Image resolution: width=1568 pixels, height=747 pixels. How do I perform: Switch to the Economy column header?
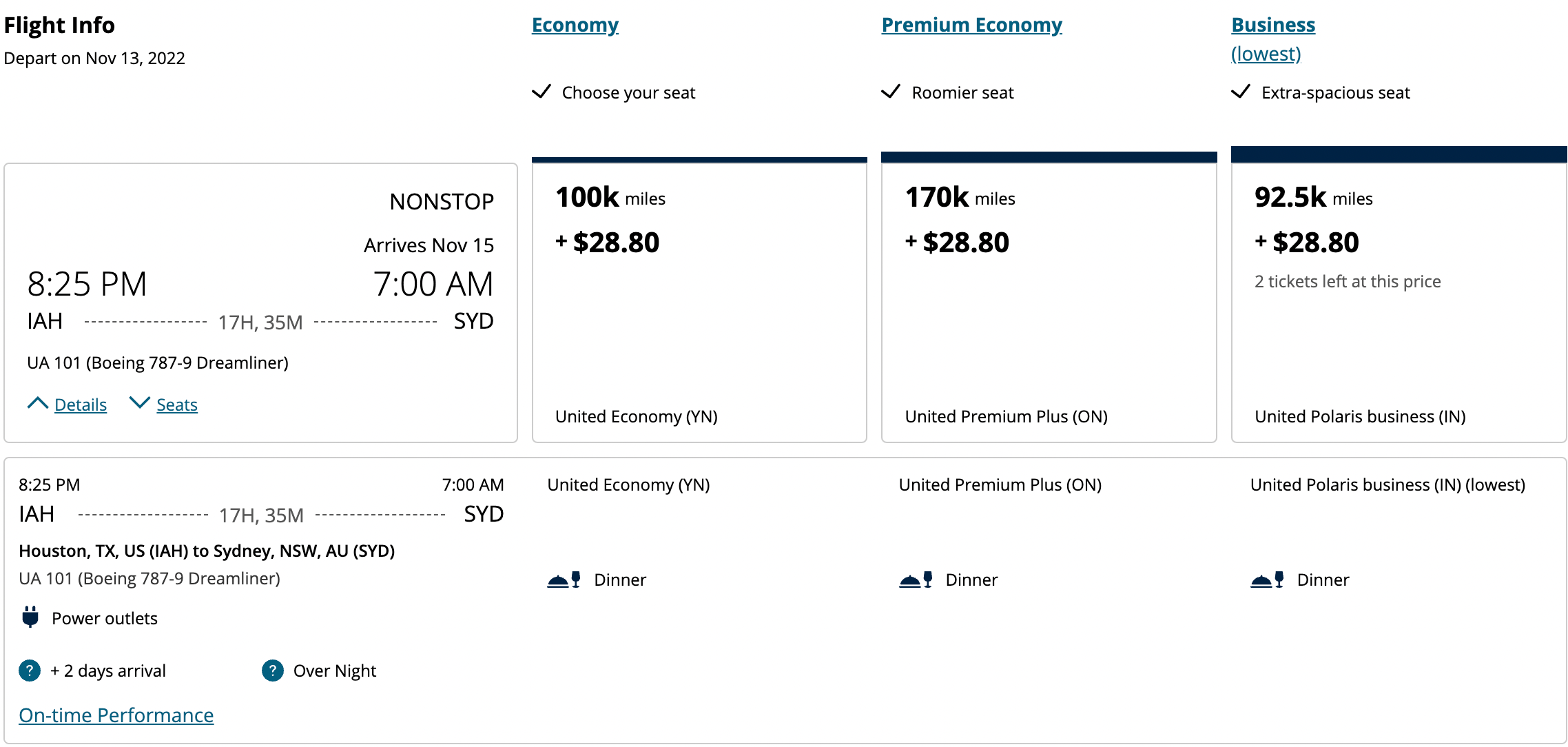tap(575, 25)
